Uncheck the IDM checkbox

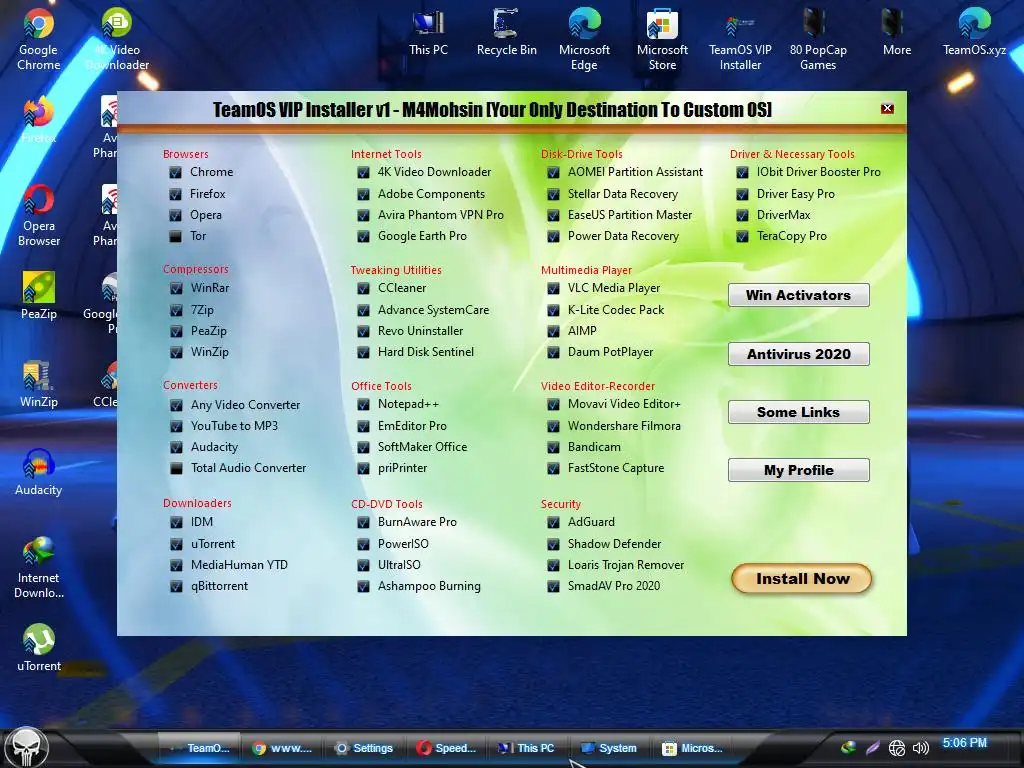176,522
